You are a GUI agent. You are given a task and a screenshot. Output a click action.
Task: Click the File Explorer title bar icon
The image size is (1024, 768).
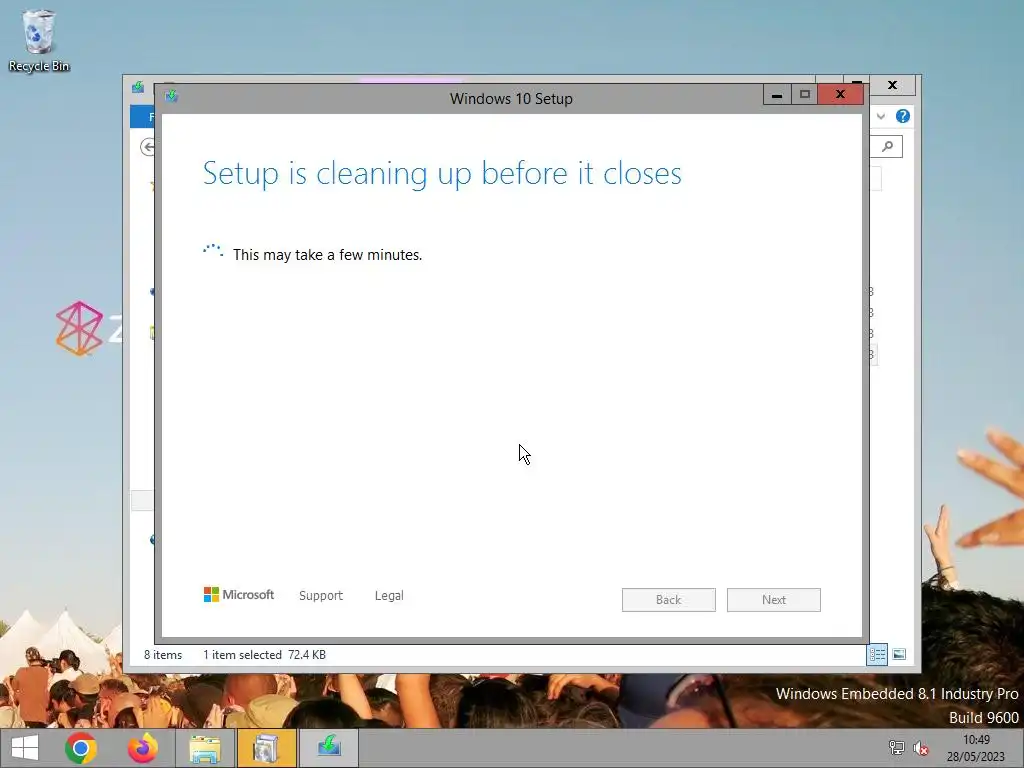pos(138,87)
